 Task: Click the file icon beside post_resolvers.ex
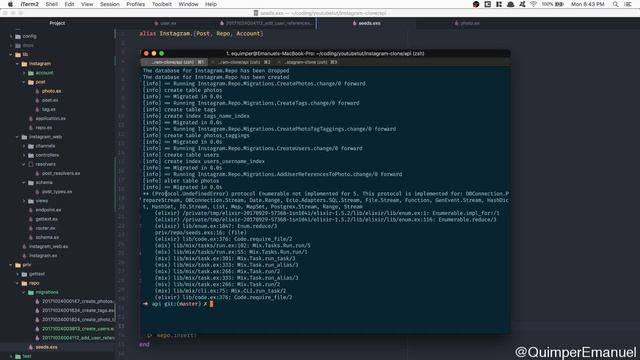coord(37,173)
